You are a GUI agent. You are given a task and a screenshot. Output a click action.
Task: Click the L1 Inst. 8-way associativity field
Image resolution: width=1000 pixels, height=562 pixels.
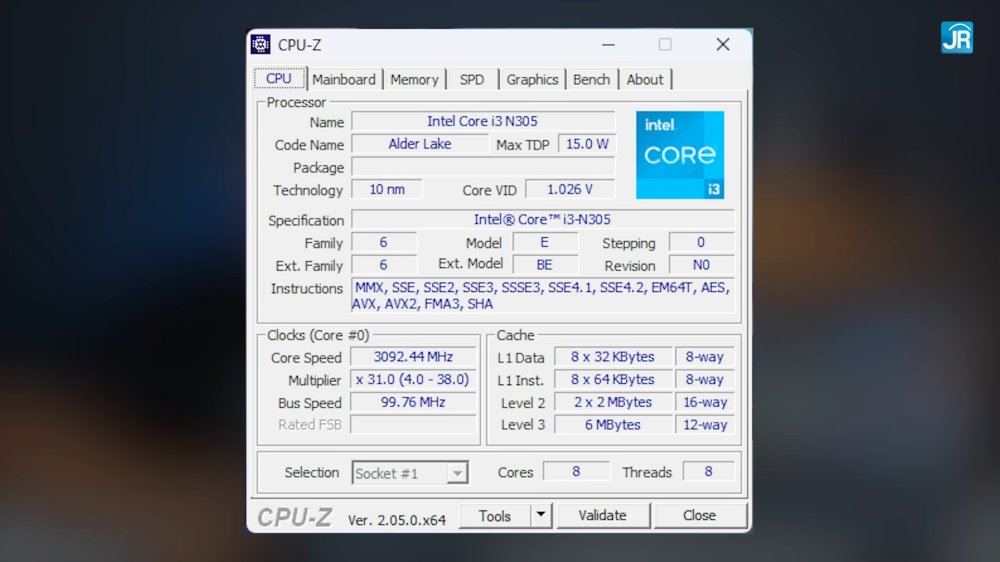click(705, 380)
